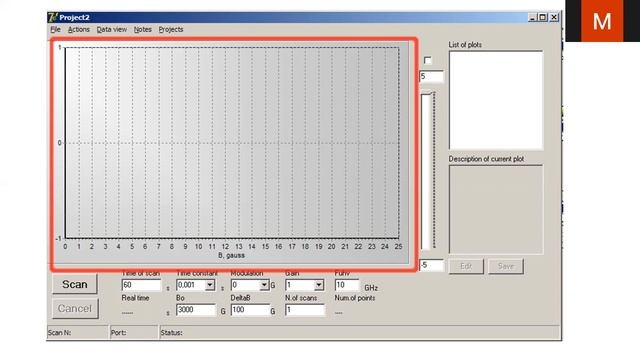Start a measurement with the Scan button
640x360 pixels.
pyautogui.click(x=75, y=284)
